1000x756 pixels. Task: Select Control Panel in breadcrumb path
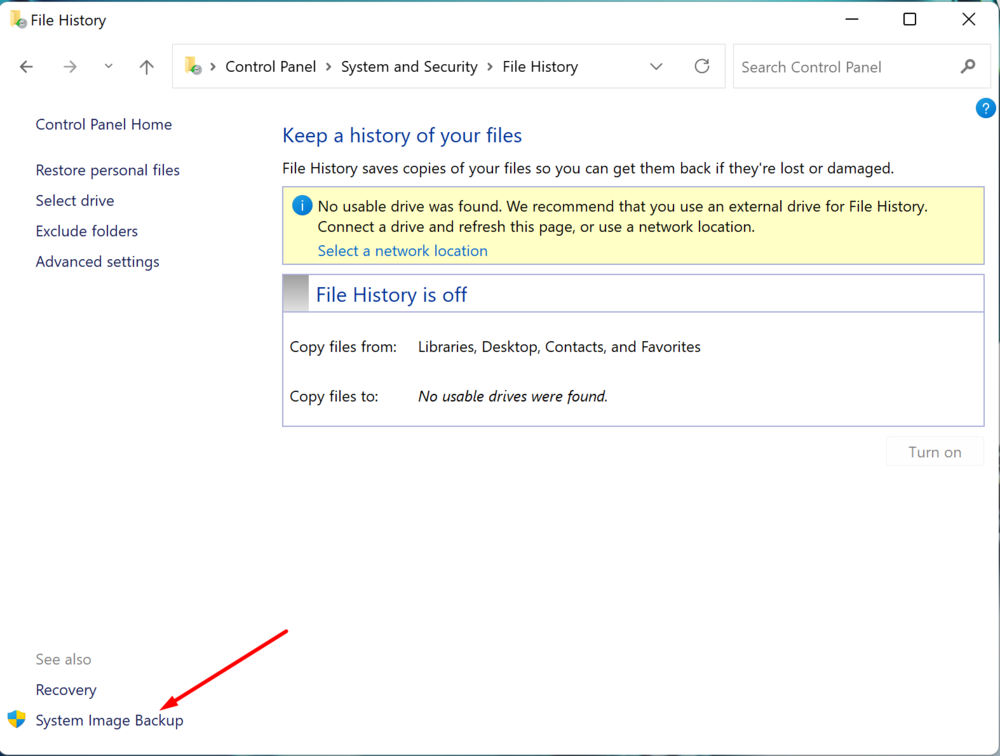(x=270, y=67)
